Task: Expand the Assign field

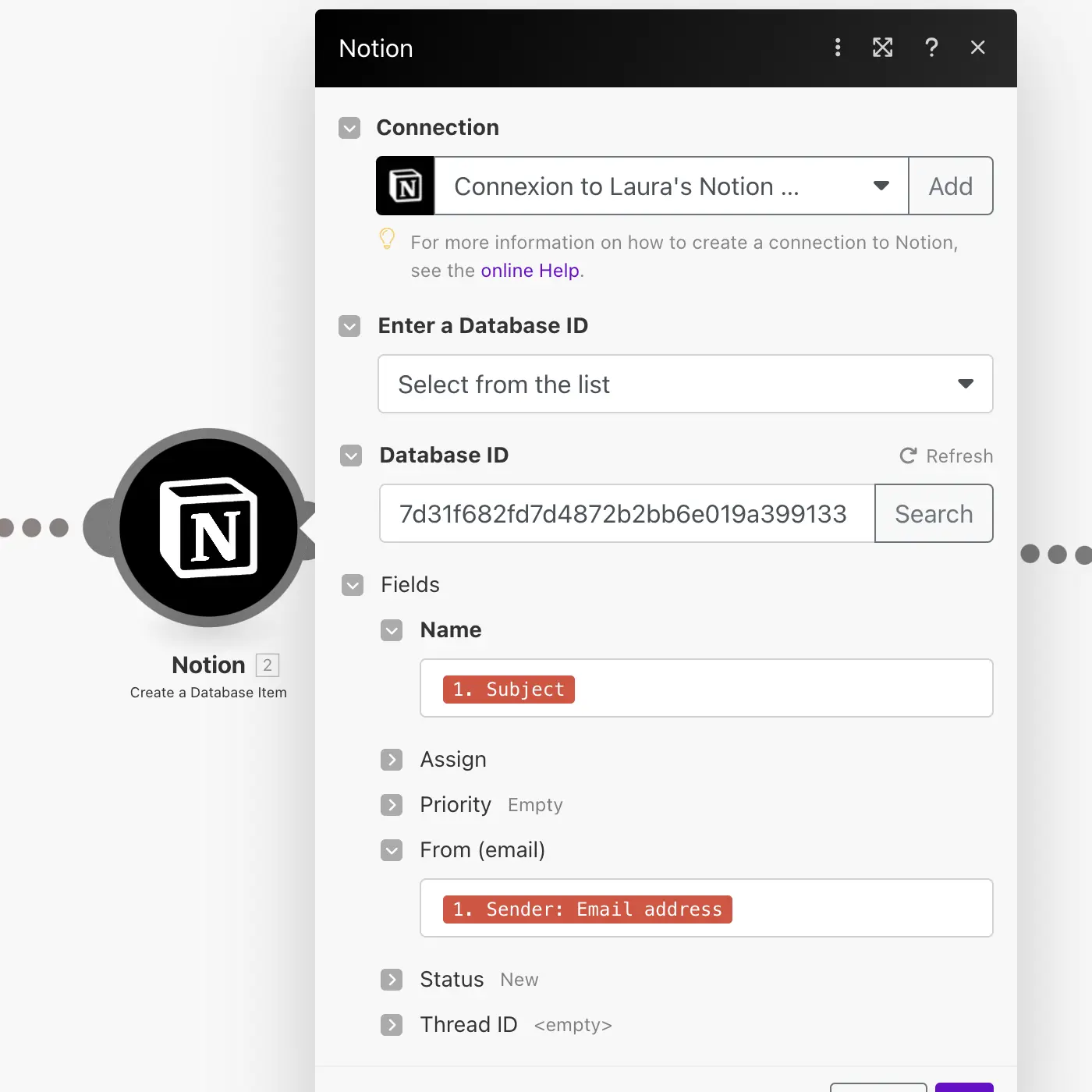Action: 392,760
